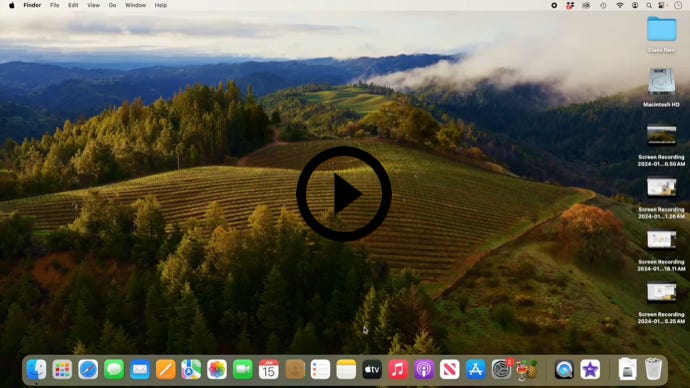Launch the App Store from the Dock

click(x=476, y=369)
